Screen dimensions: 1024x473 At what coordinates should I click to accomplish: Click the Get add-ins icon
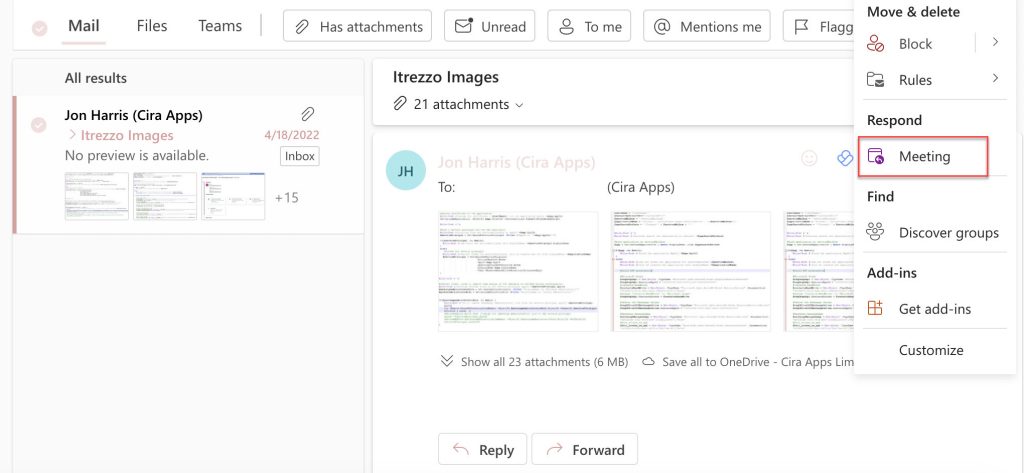[876, 309]
